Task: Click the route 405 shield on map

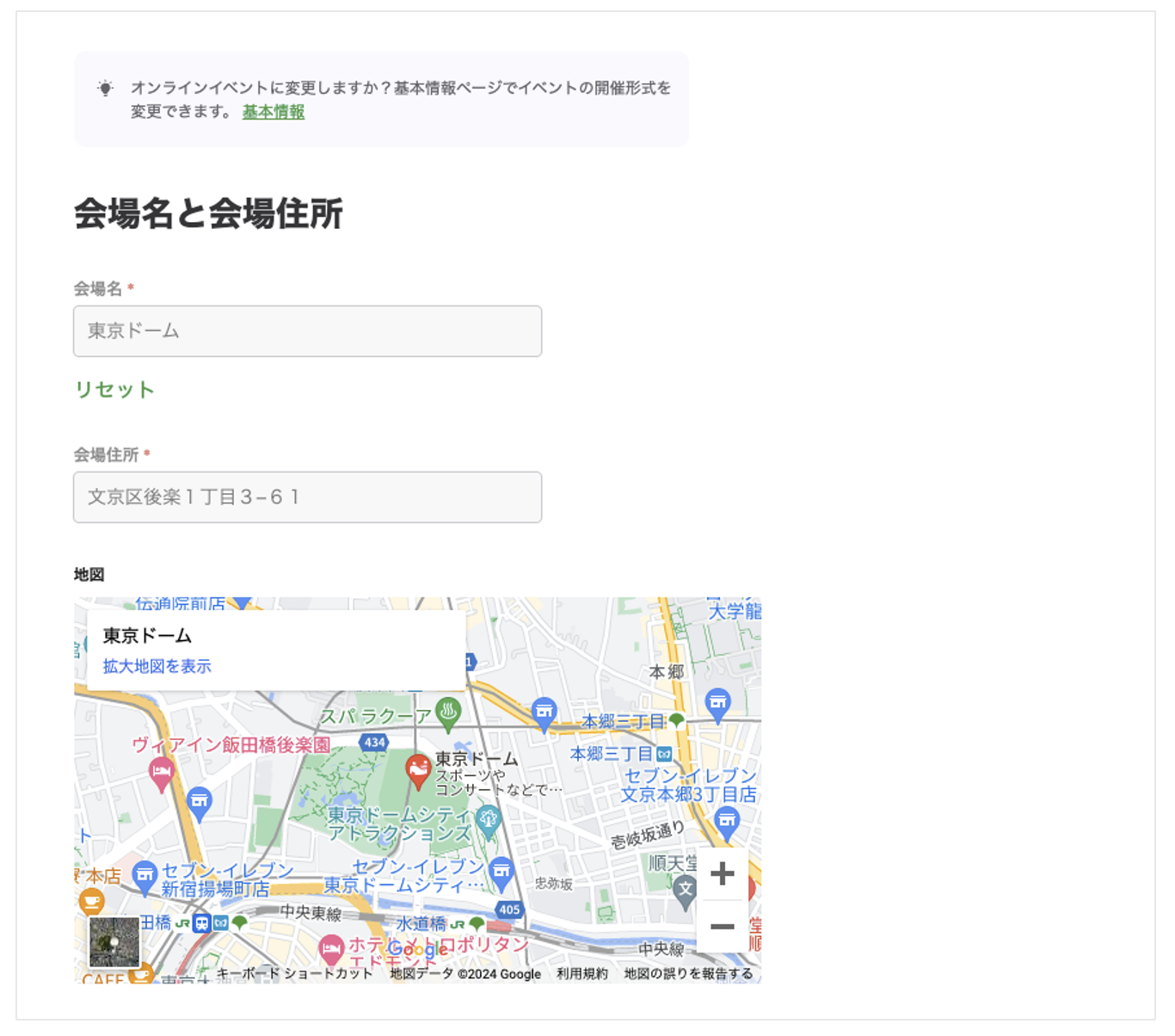Action: (x=509, y=910)
